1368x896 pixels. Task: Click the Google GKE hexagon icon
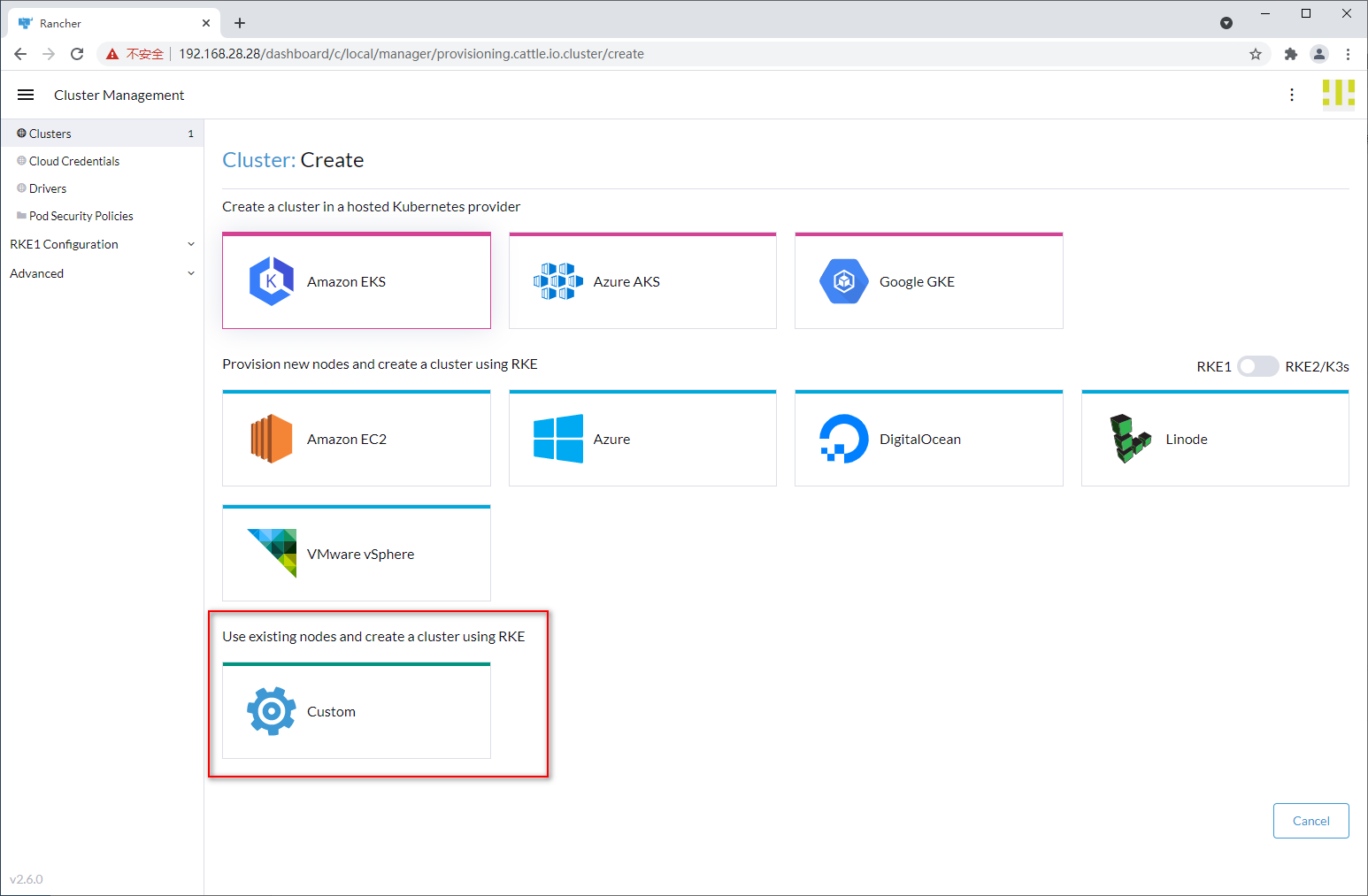tap(844, 281)
